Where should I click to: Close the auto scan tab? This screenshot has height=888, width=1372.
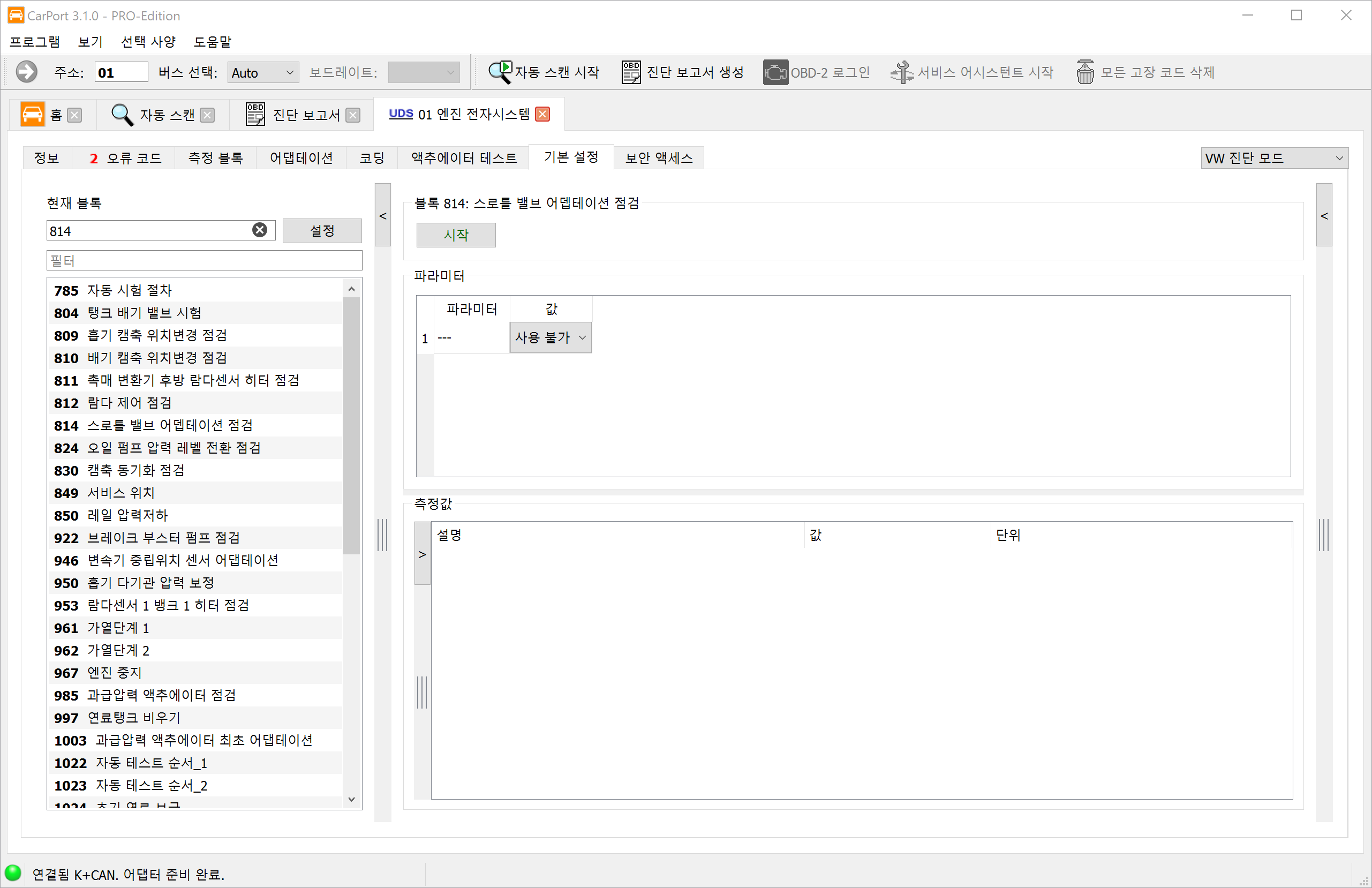(x=208, y=115)
